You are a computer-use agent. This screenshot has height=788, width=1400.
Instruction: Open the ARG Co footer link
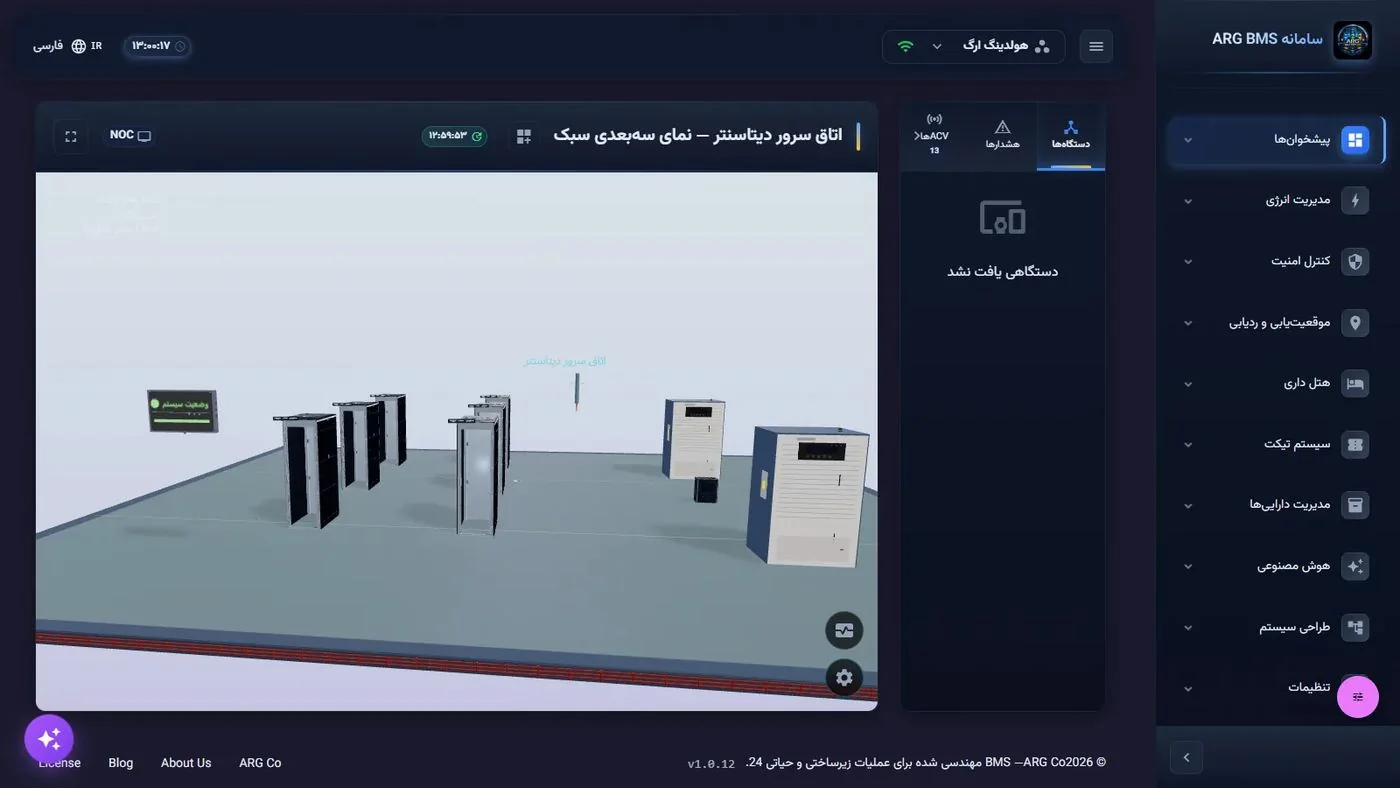point(260,763)
